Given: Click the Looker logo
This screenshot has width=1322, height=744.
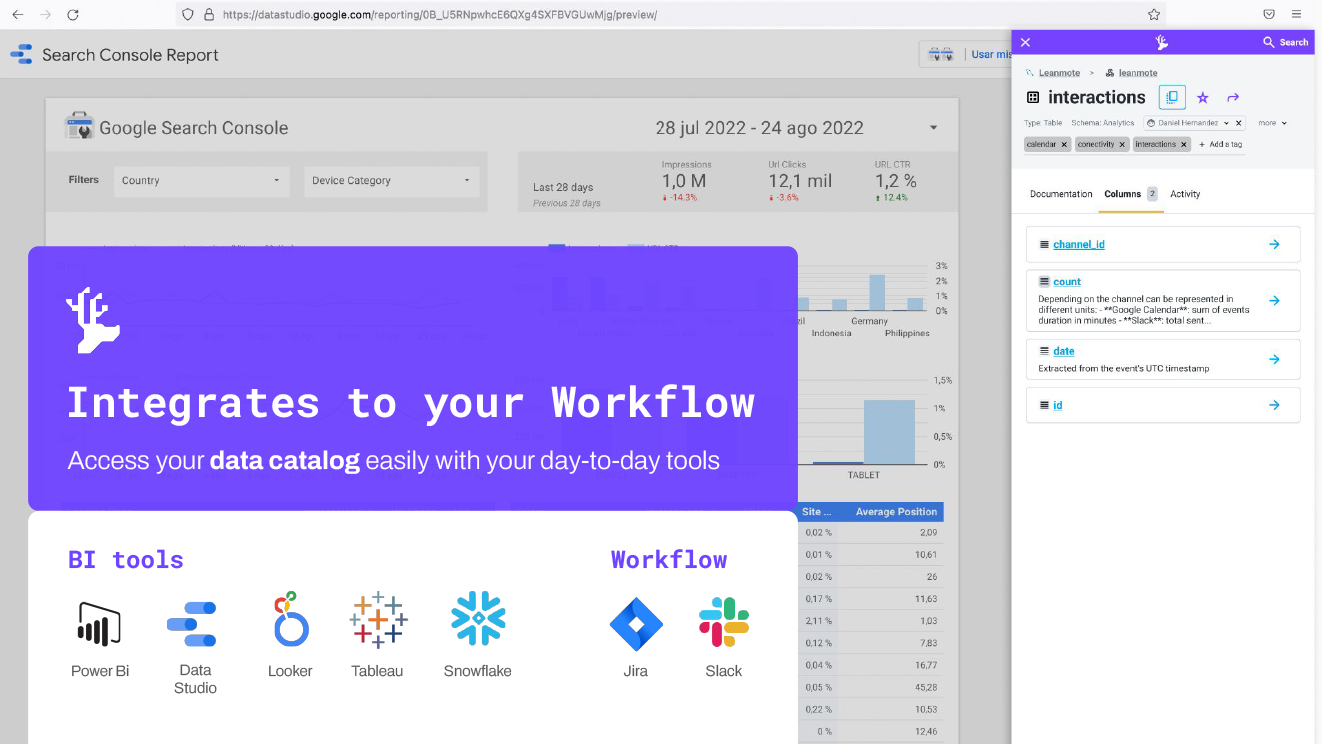Looking at the screenshot, I should click(290, 619).
